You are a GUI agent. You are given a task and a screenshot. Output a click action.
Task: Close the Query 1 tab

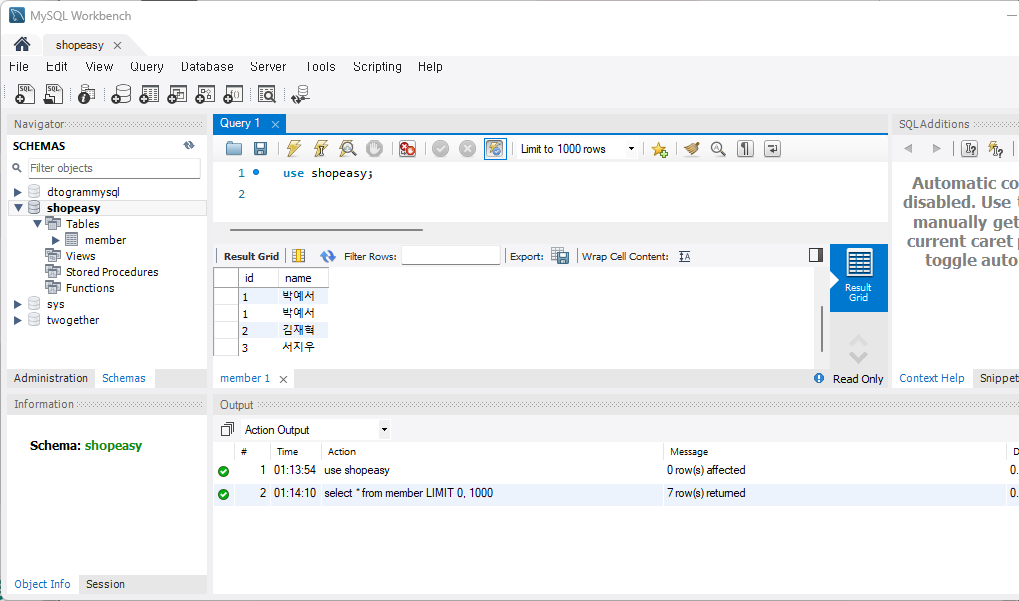(x=276, y=124)
